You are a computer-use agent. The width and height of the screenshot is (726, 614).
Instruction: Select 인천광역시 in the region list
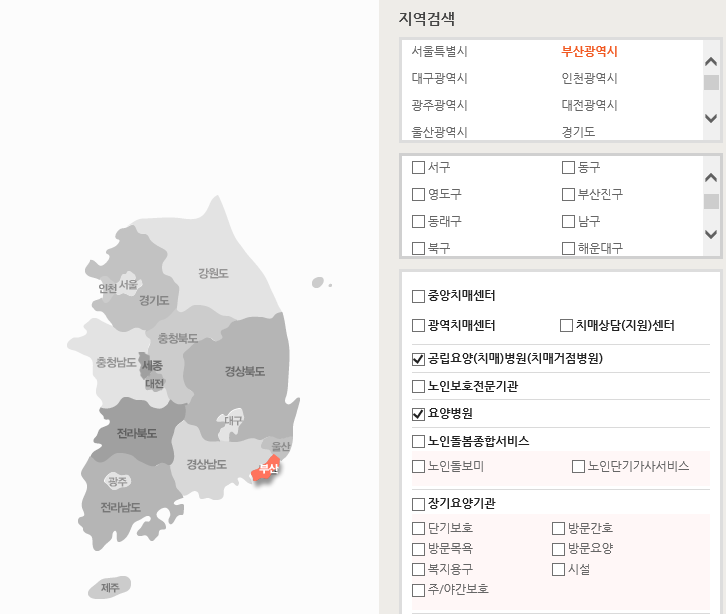(589, 78)
